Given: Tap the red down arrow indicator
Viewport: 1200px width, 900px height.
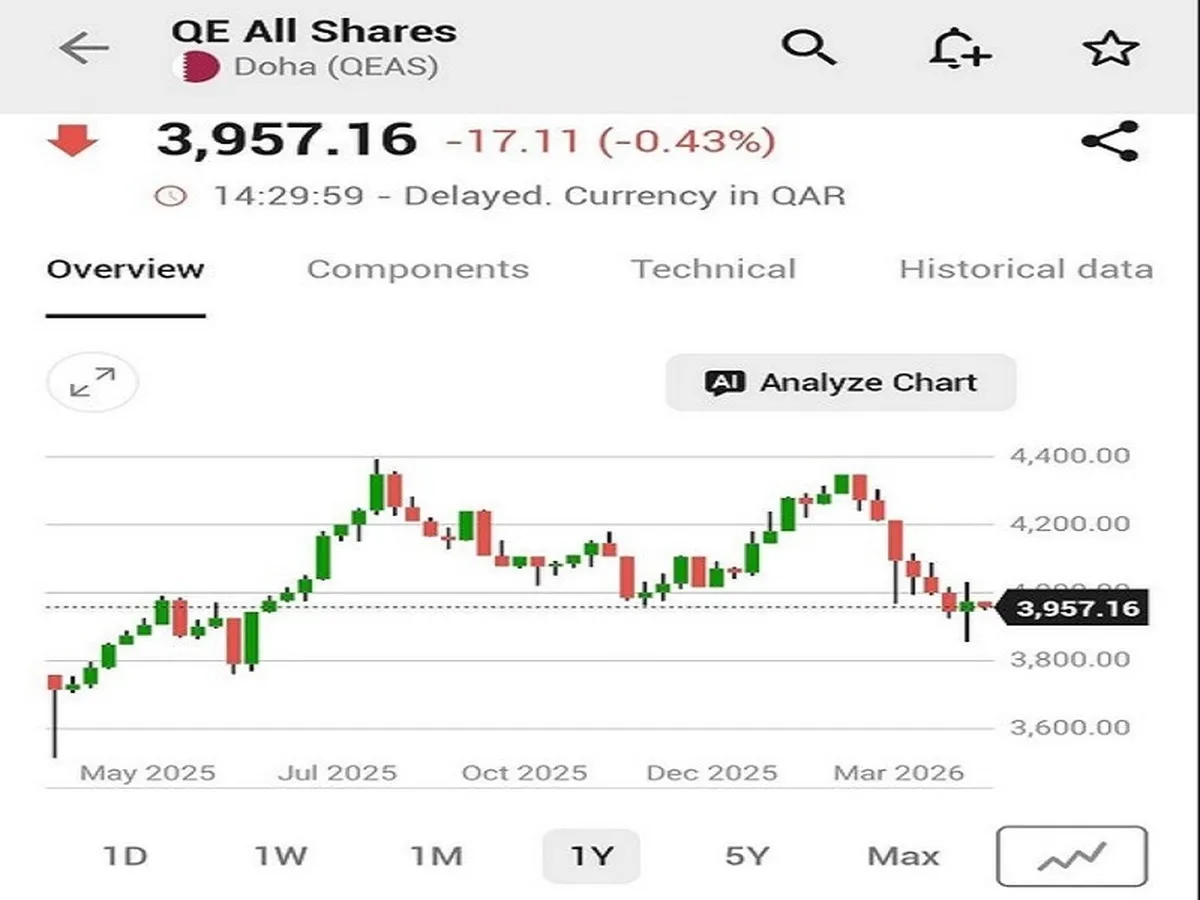Looking at the screenshot, I should pyautogui.click(x=72, y=141).
